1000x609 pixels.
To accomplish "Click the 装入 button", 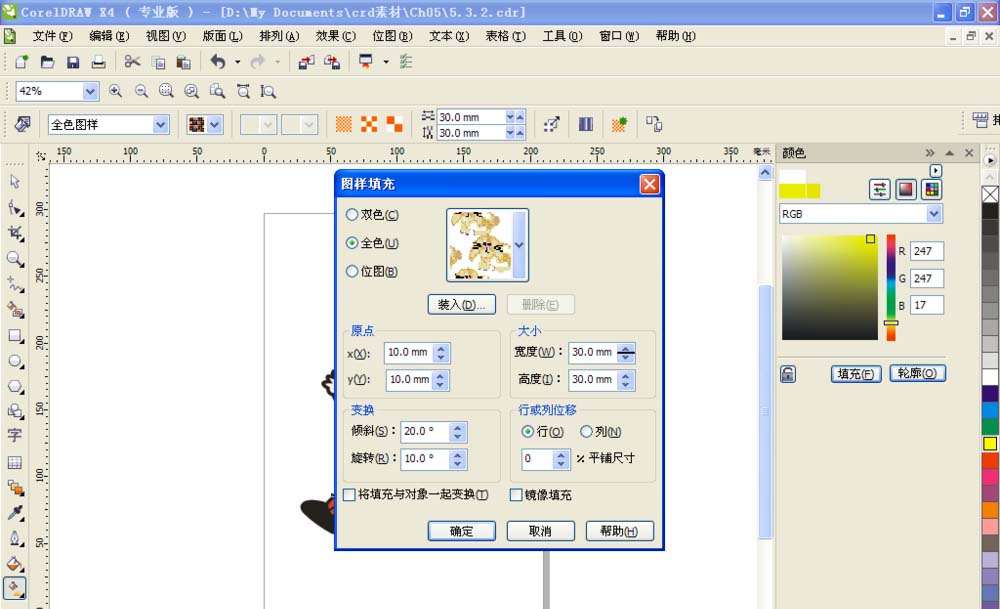I will point(461,304).
